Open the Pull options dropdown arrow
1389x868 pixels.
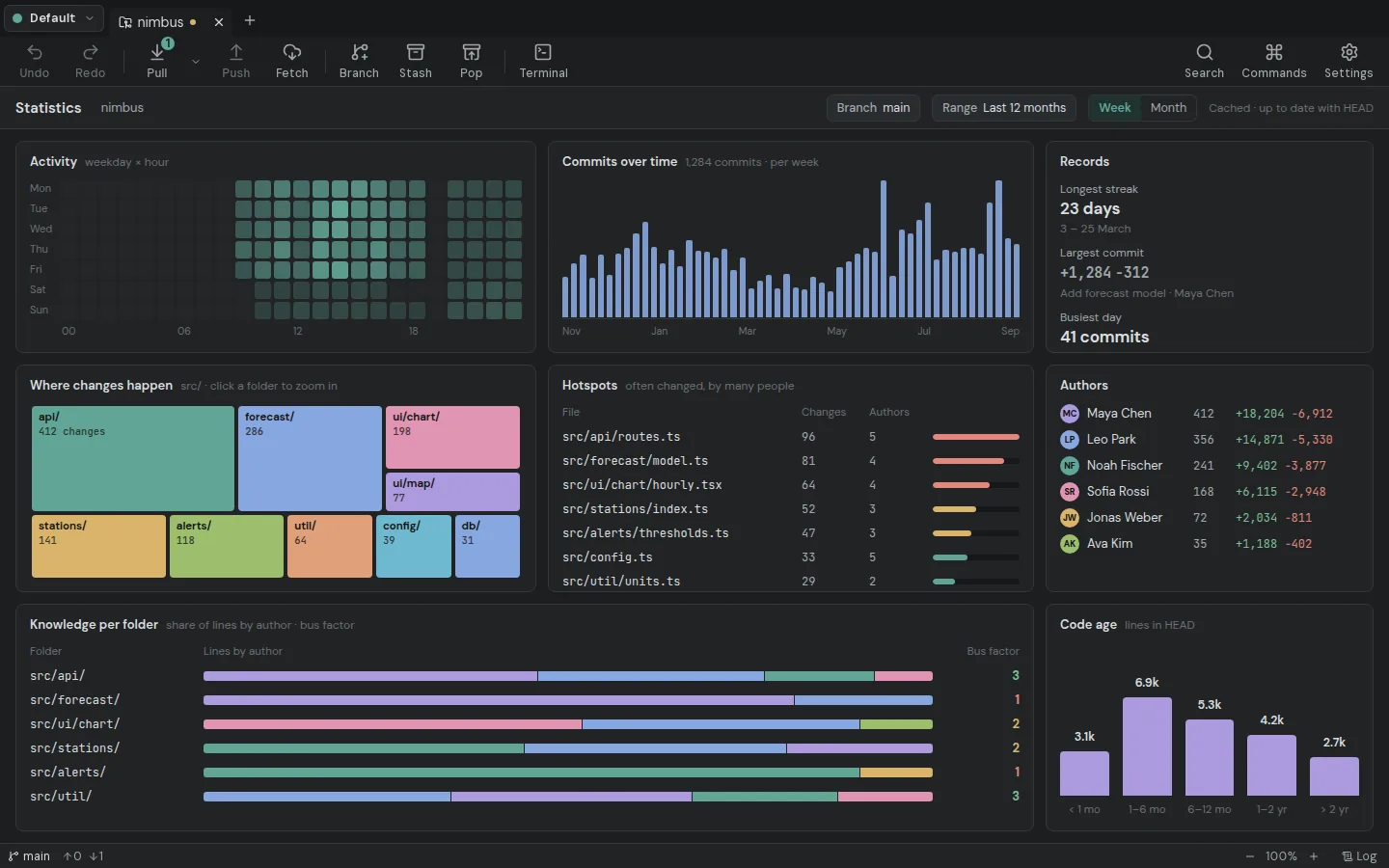pyautogui.click(x=196, y=62)
